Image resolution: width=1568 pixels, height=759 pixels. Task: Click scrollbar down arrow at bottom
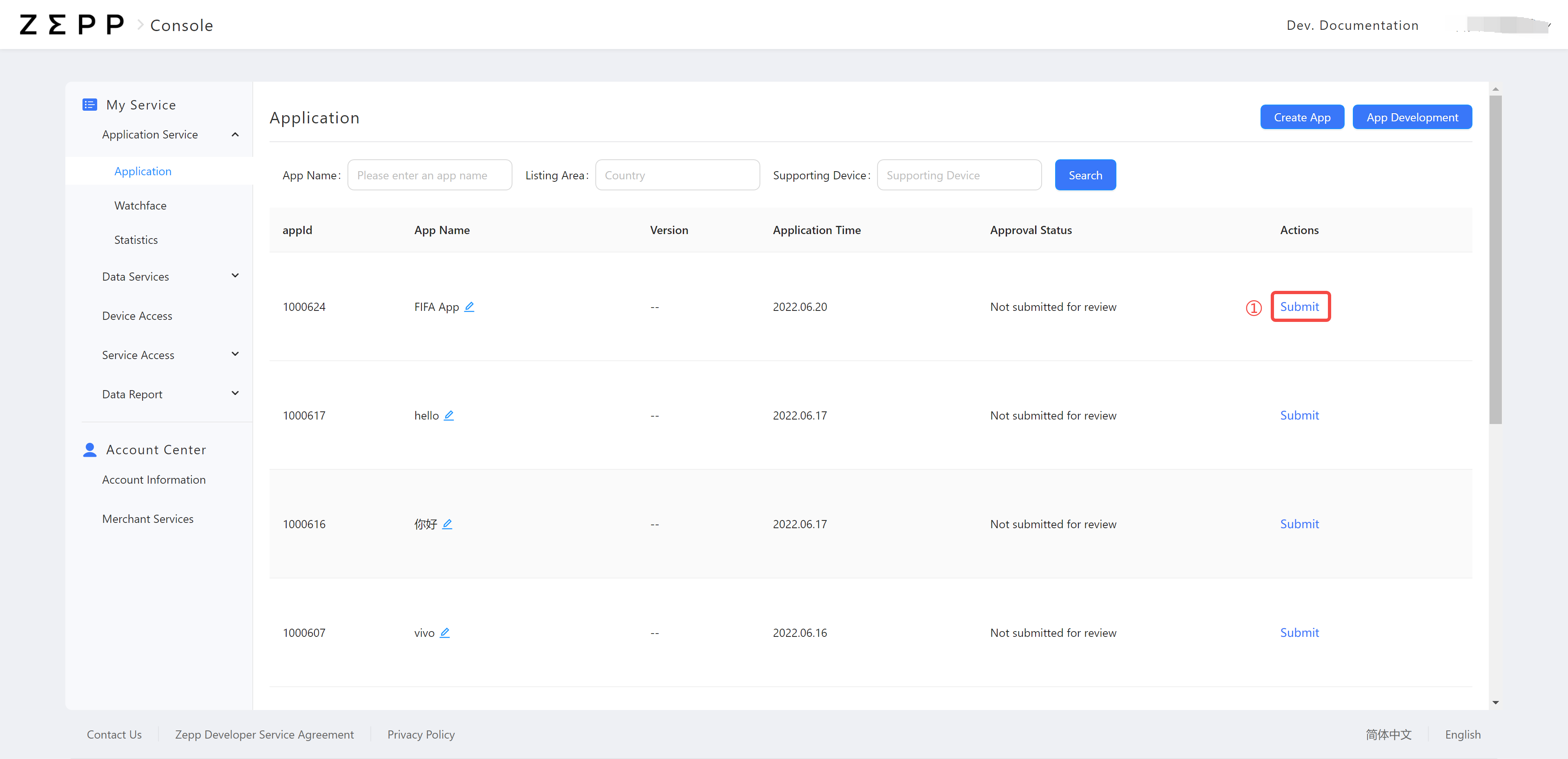click(x=1496, y=702)
